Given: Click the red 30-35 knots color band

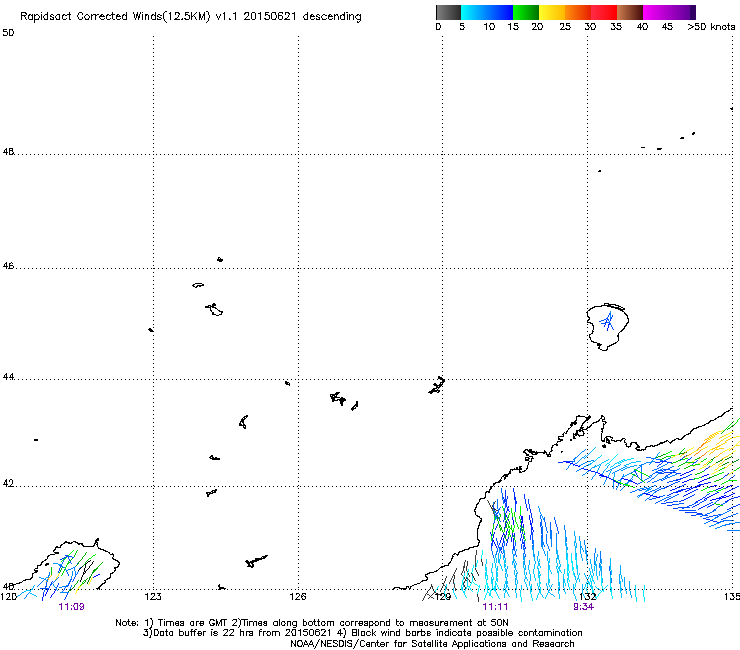Looking at the screenshot, I should pyautogui.click(x=604, y=12).
